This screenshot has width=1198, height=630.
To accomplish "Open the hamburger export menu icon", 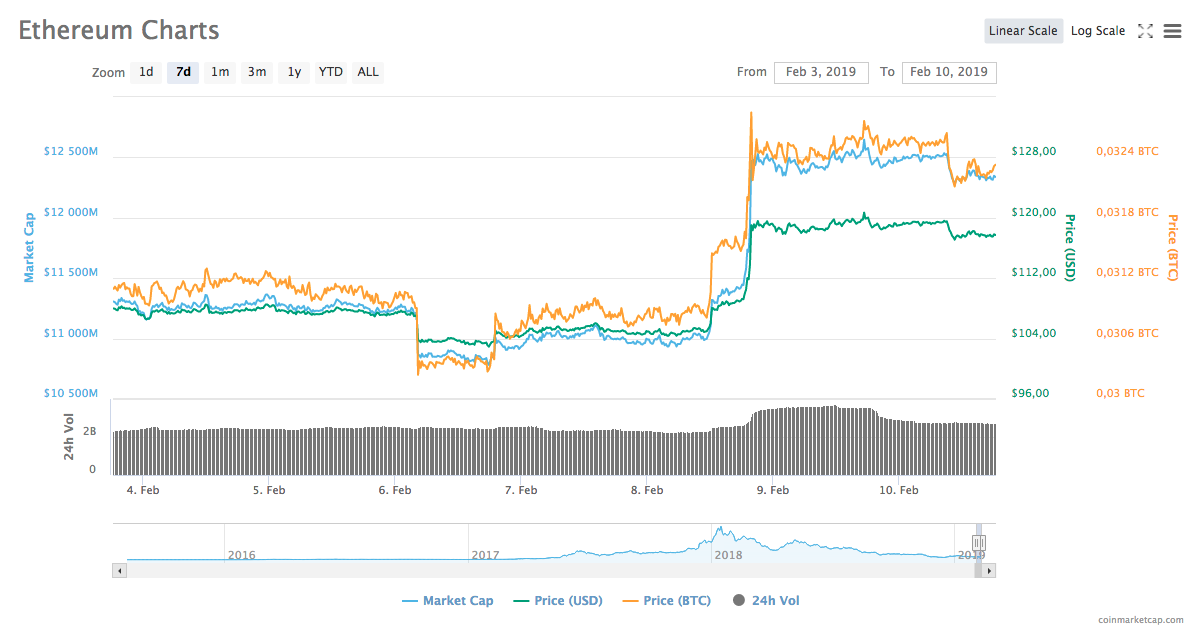I will click(1172, 31).
